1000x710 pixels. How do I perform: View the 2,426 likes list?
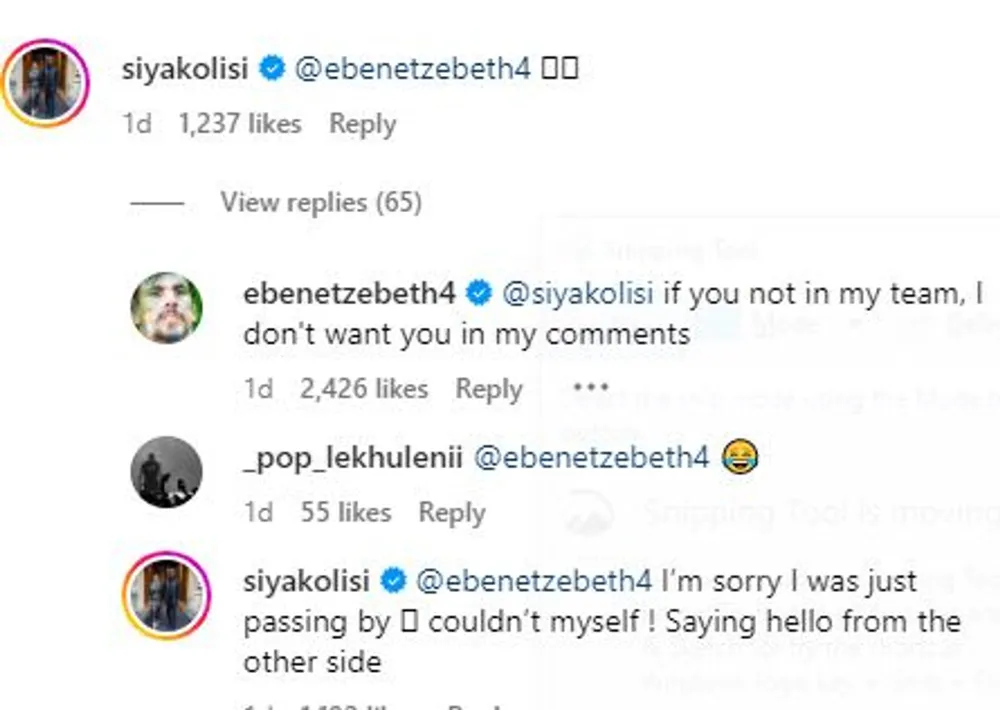364,389
